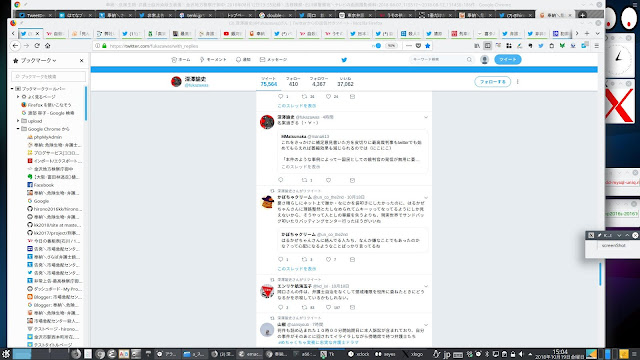Click the page zoom percentage badge in URL bar
The image size is (640, 360).
tap(391, 46)
